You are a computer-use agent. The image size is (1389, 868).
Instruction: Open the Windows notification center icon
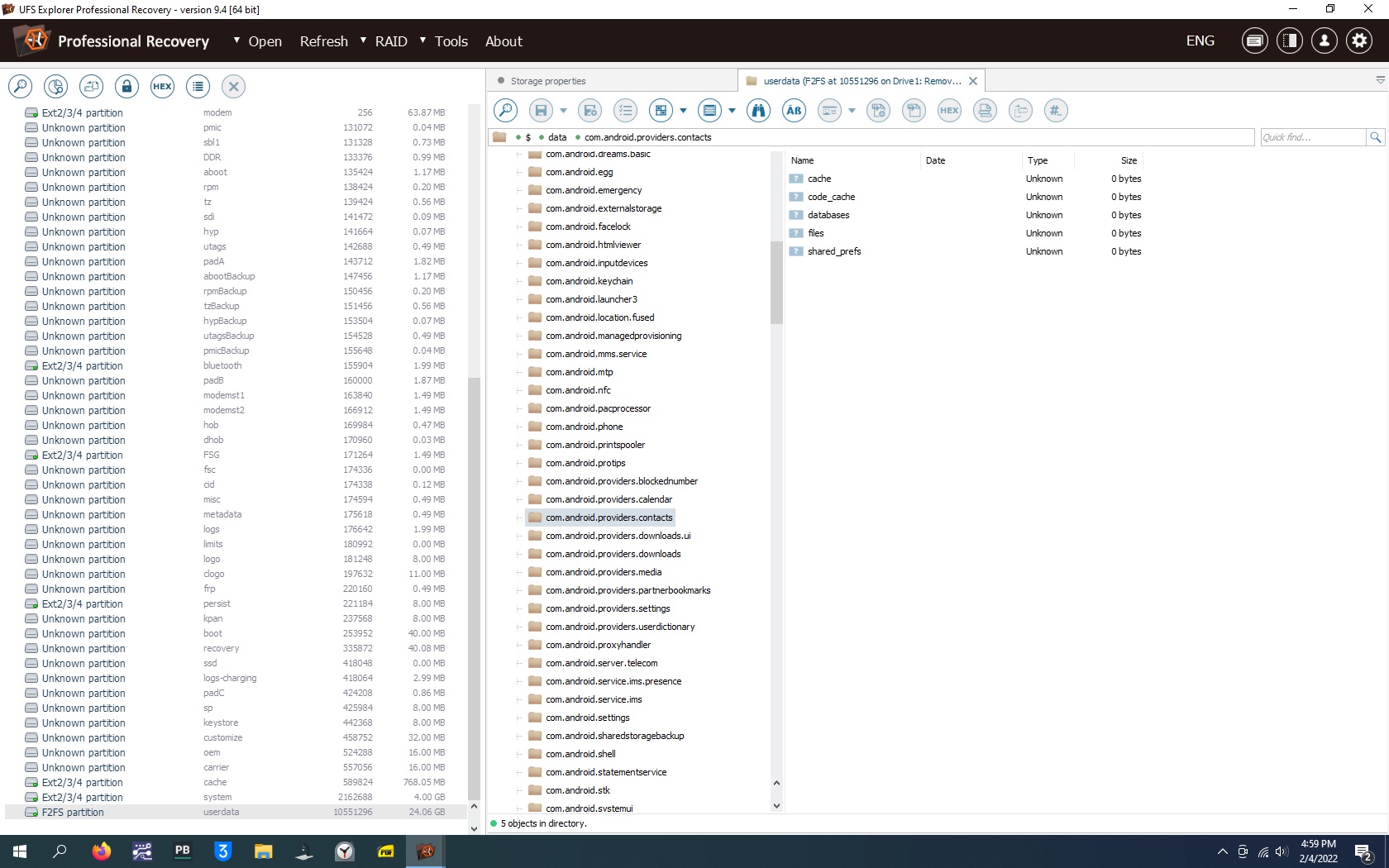[x=1363, y=851]
